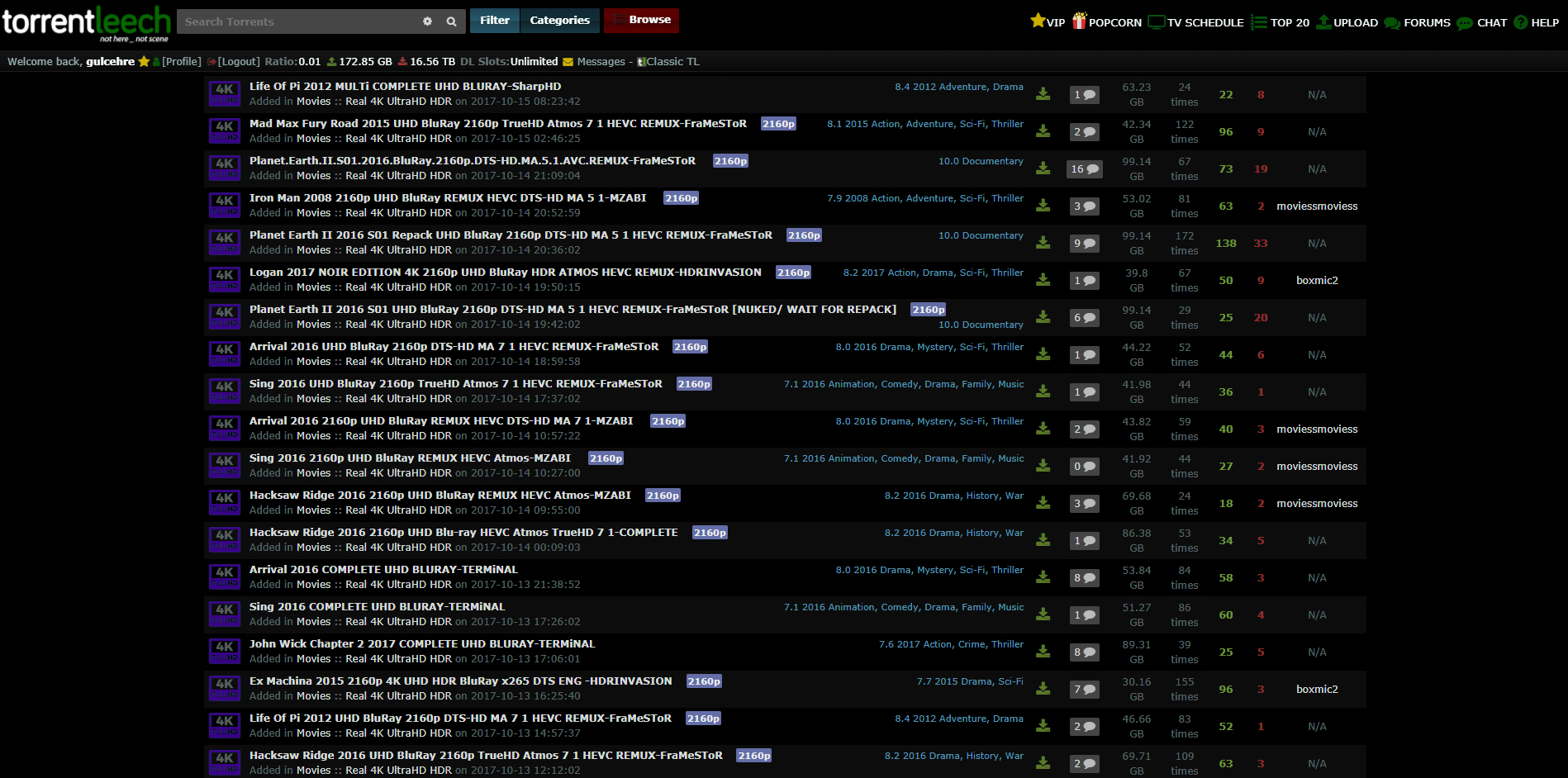Open the Filter tab

tap(495, 20)
